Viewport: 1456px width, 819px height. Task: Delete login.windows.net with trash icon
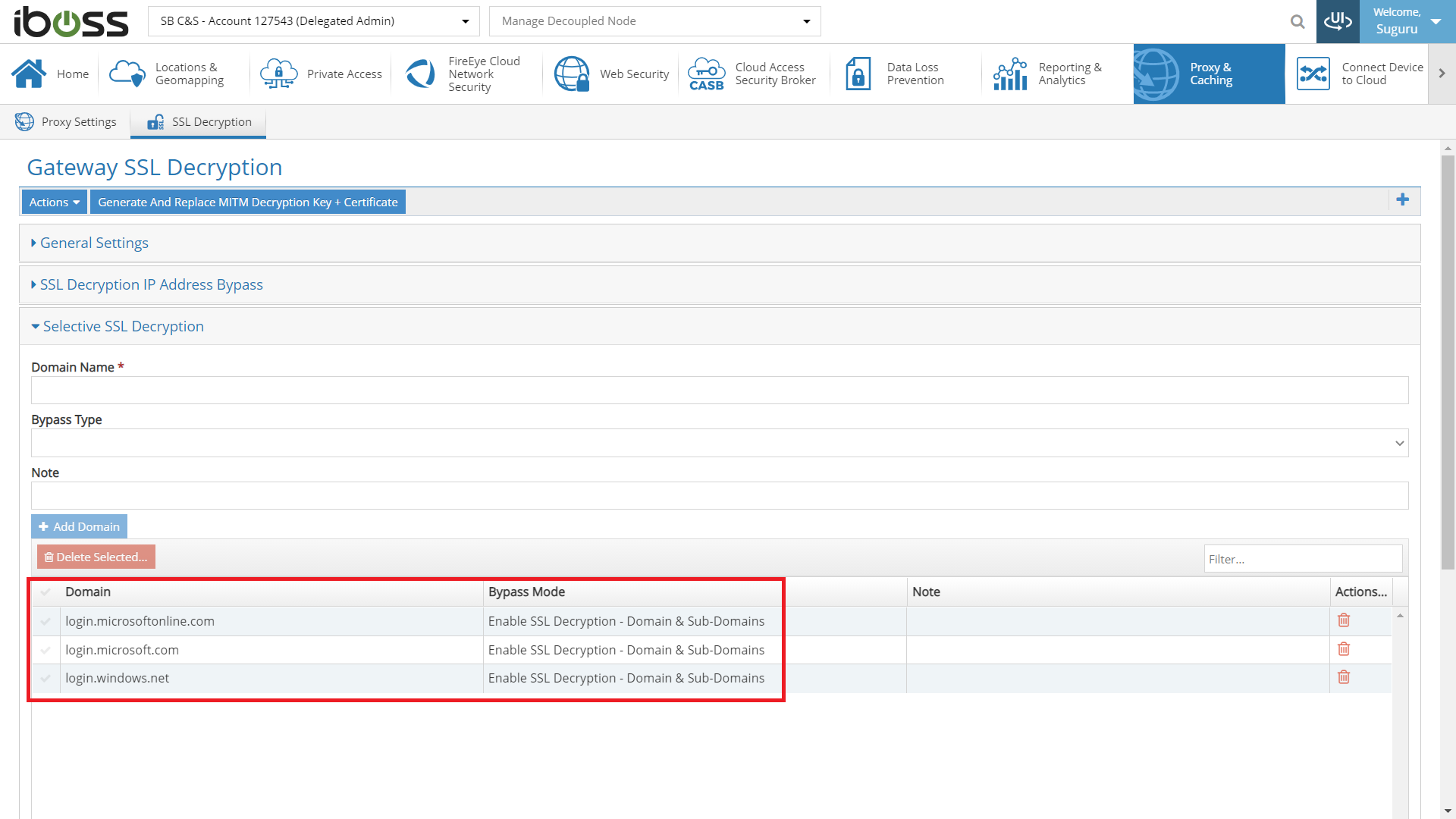[x=1344, y=677]
